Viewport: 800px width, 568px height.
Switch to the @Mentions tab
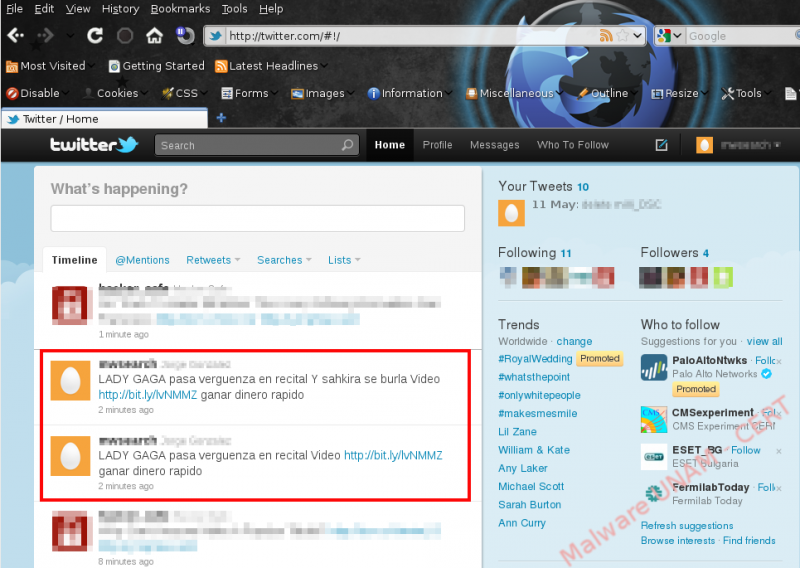[x=142, y=260]
